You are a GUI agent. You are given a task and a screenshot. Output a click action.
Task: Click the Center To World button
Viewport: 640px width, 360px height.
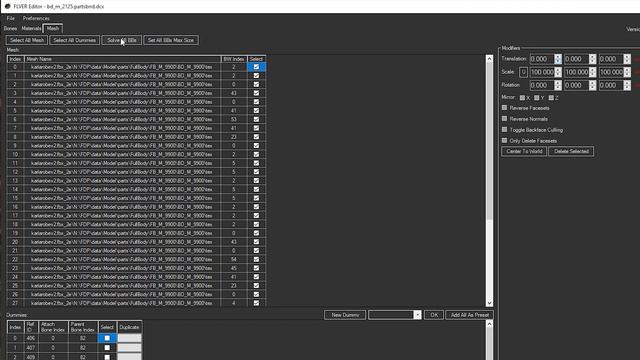524,151
